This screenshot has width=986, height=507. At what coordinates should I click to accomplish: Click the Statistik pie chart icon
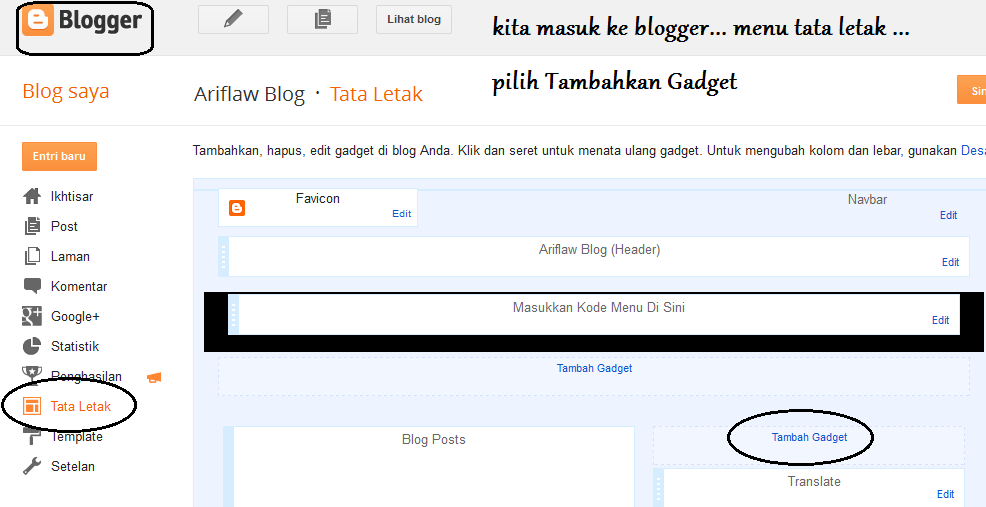[x=32, y=347]
